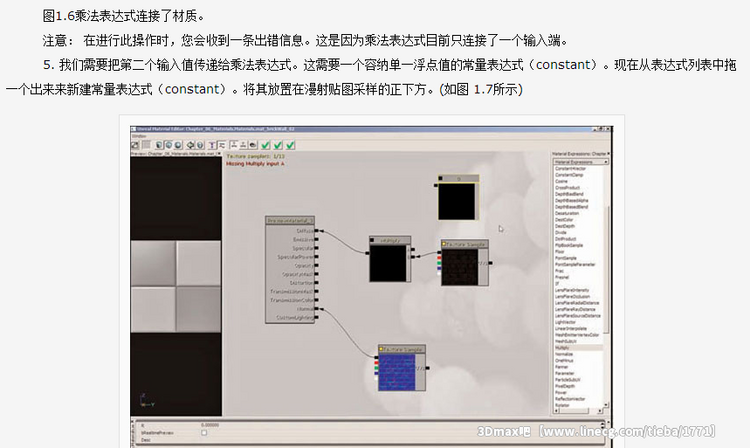Click the green channel output of the dark Texture Sample
Image resolution: width=750 pixels, height=448 pixels.
pos(439,263)
